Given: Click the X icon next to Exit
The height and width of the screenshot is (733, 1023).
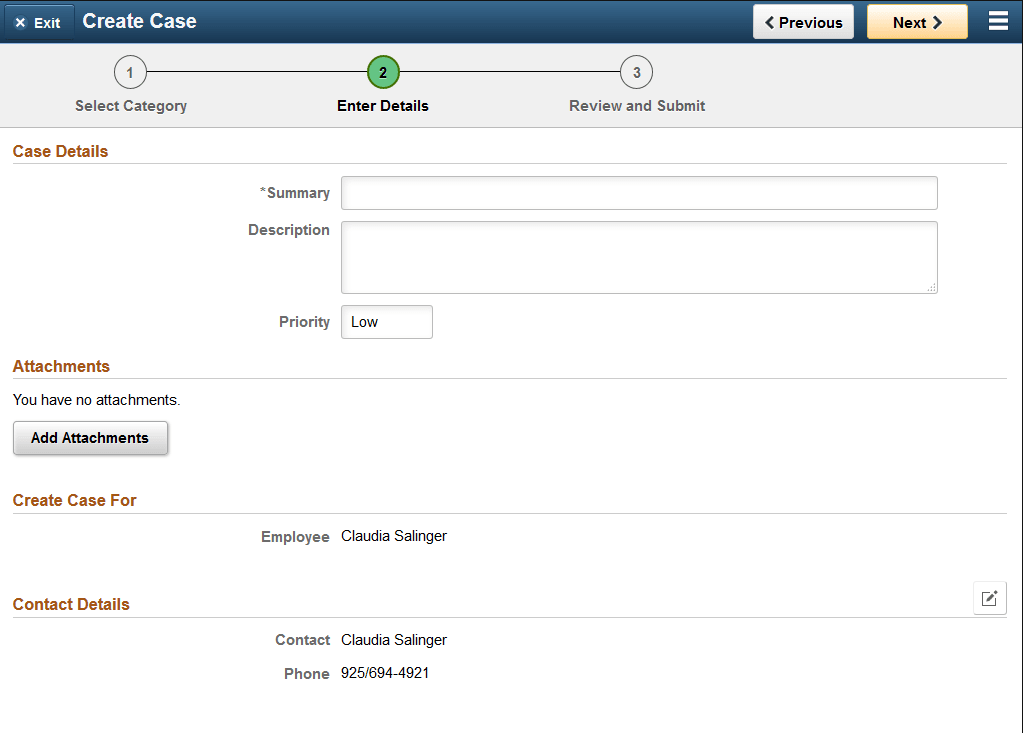Looking at the screenshot, I should click(22, 20).
